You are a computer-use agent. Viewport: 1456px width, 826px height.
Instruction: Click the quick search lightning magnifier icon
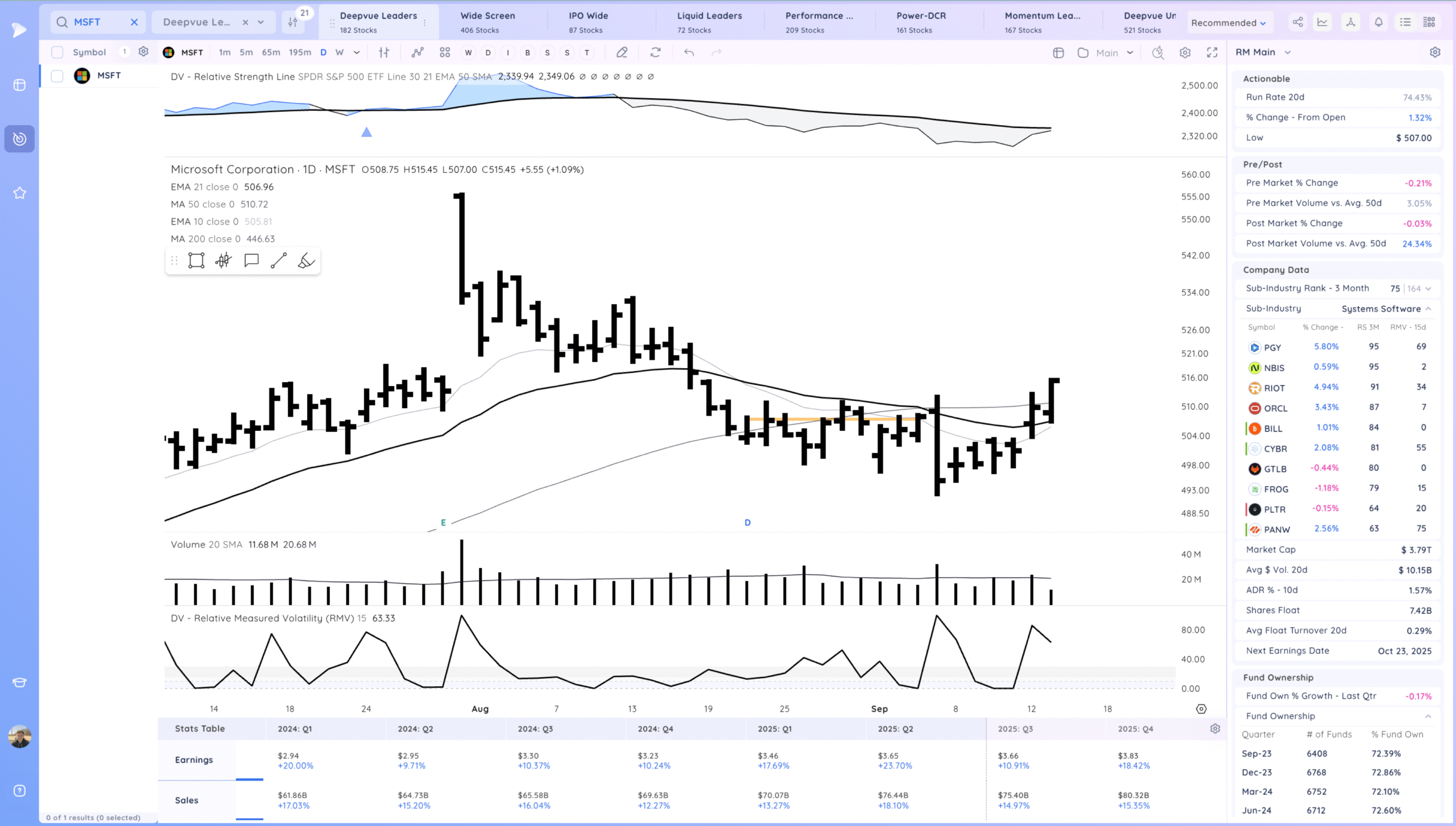[1157, 52]
